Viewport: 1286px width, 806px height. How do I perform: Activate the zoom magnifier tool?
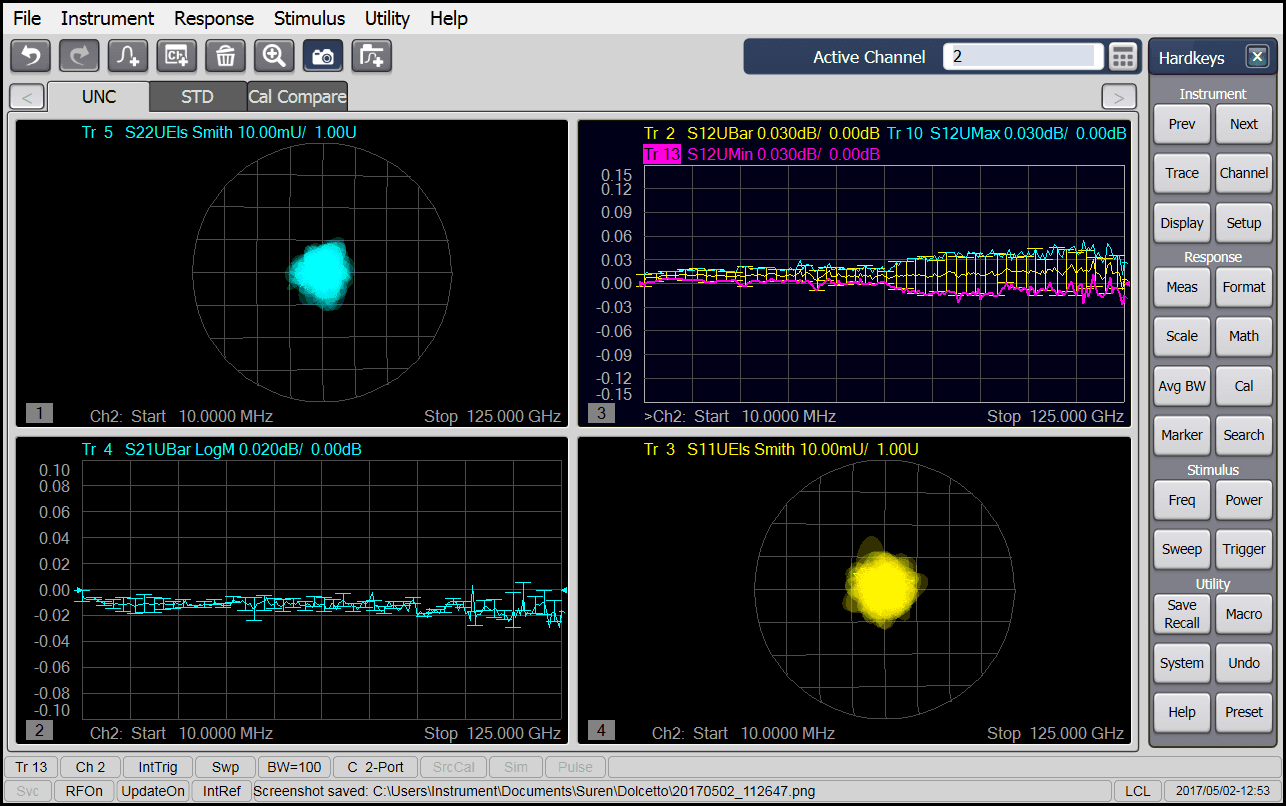[x=274, y=56]
